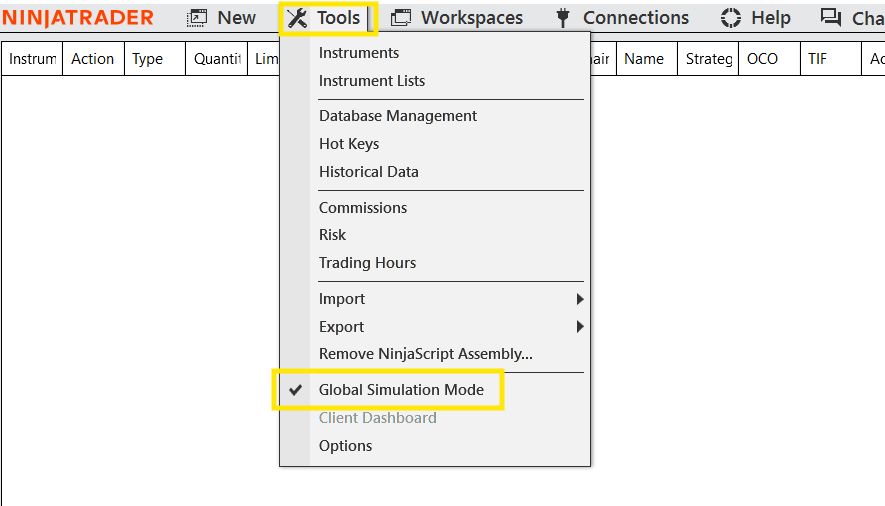Click the Tools wrench icon
Image resolution: width=885 pixels, height=506 pixels.
297,18
